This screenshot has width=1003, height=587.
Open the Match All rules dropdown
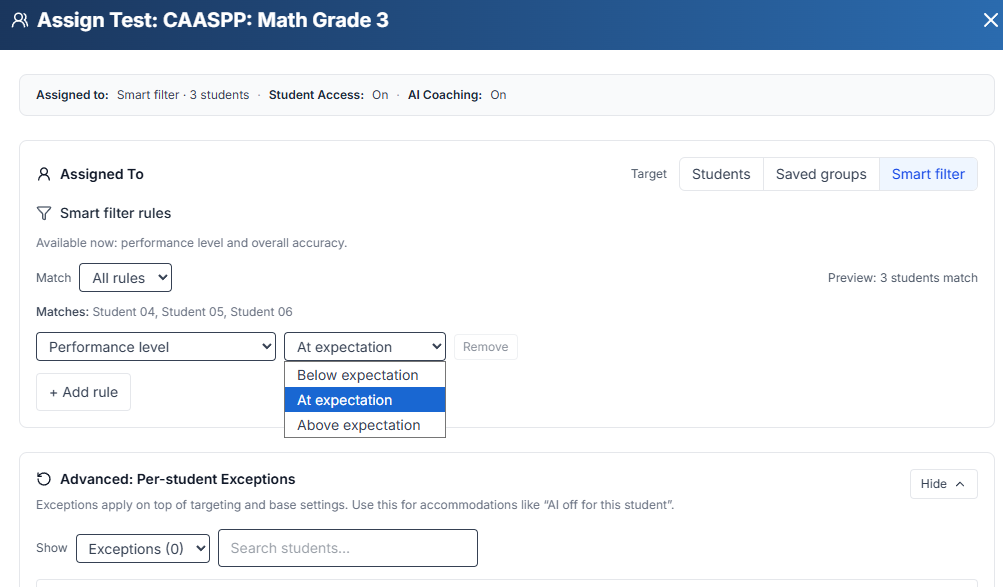[125, 278]
